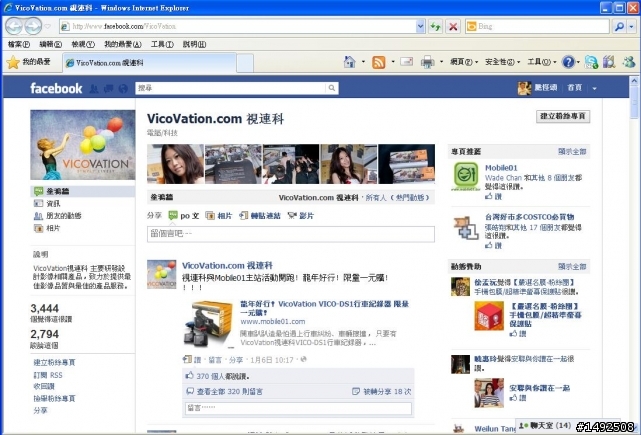Select the 影片 video share option
This screenshot has width=641, height=435.
click(x=300, y=215)
